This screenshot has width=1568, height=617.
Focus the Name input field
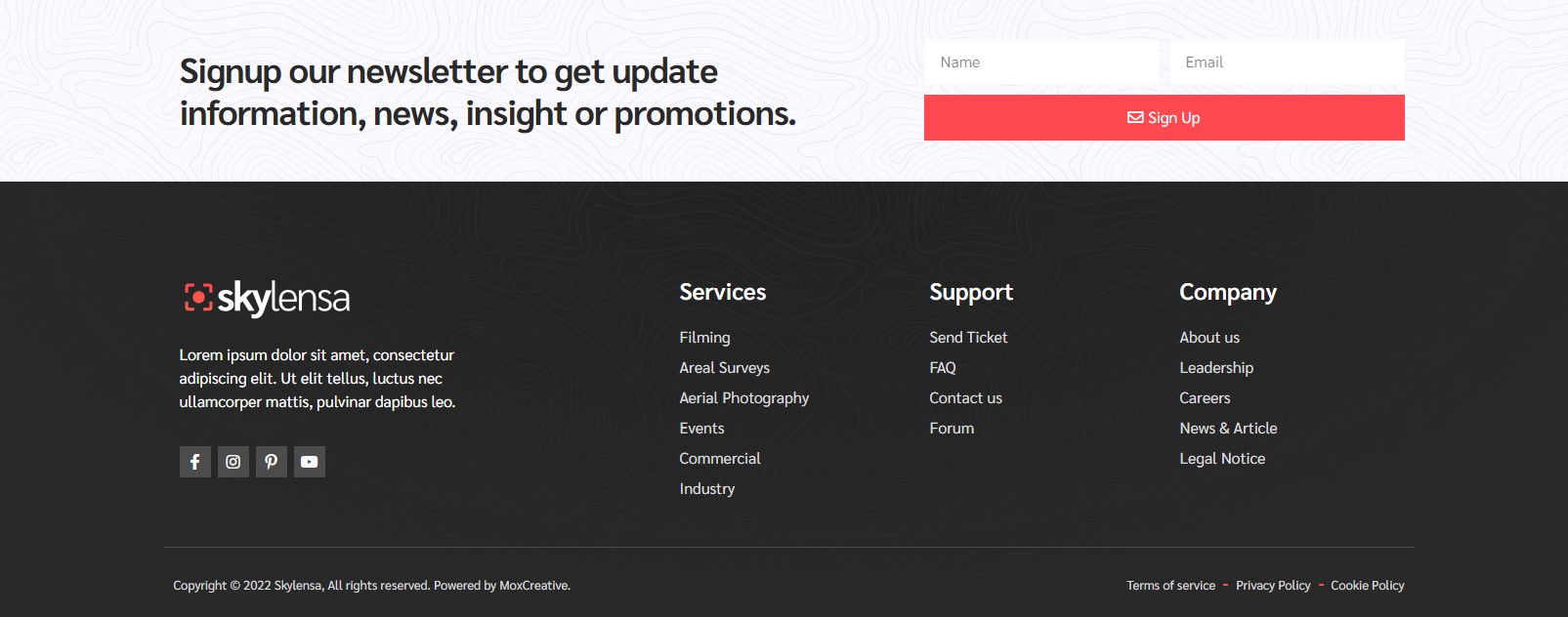(1041, 62)
